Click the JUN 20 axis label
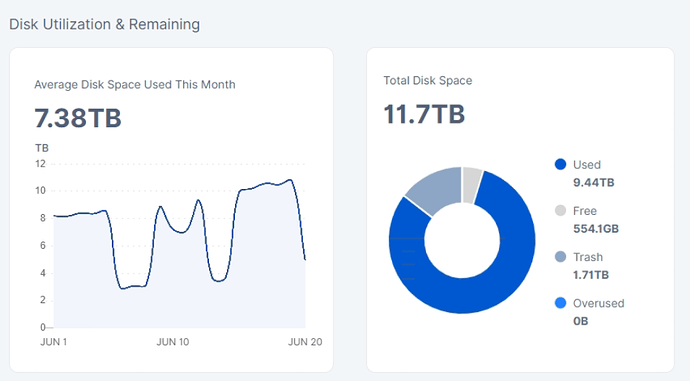Screen dimensions: 690x381 point(305,342)
